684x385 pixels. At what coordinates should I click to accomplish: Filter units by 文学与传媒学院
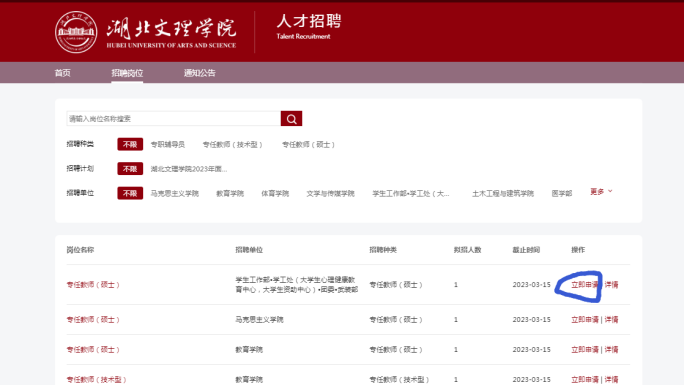[330, 193]
